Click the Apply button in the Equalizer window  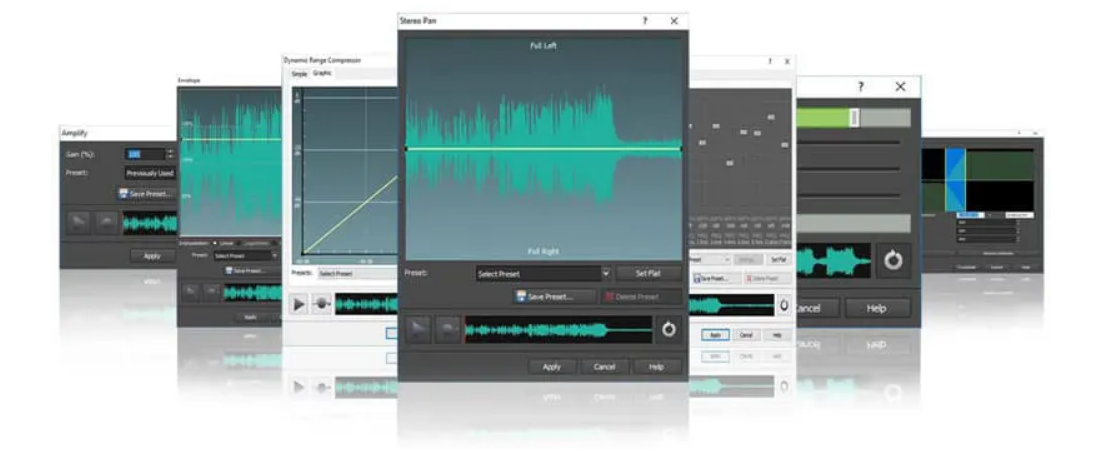(x=716, y=335)
